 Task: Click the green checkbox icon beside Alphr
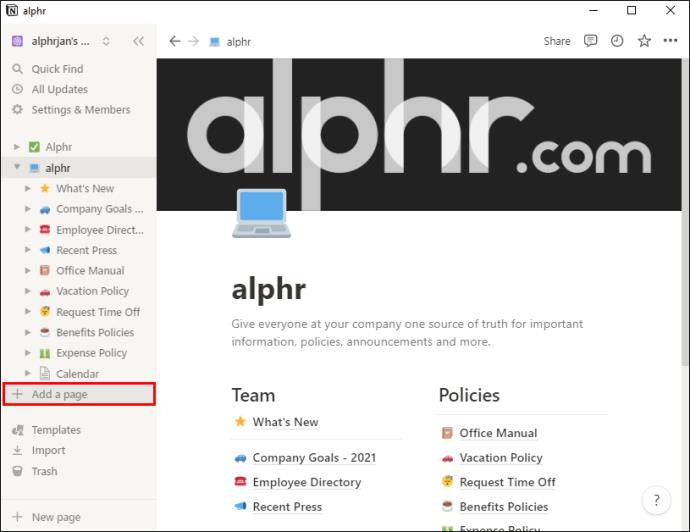click(x=34, y=147)
